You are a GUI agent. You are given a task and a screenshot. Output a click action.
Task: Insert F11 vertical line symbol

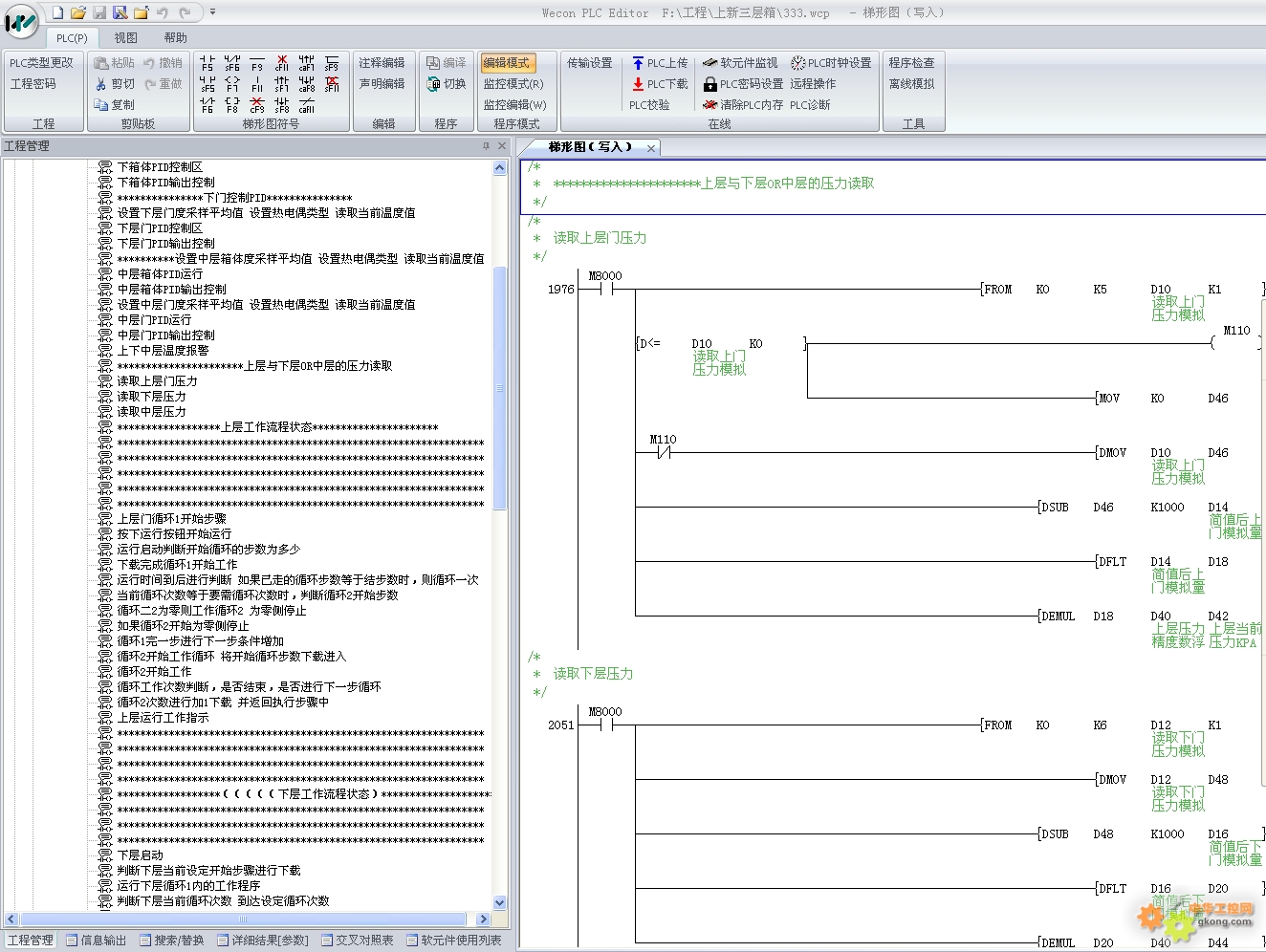257,84
